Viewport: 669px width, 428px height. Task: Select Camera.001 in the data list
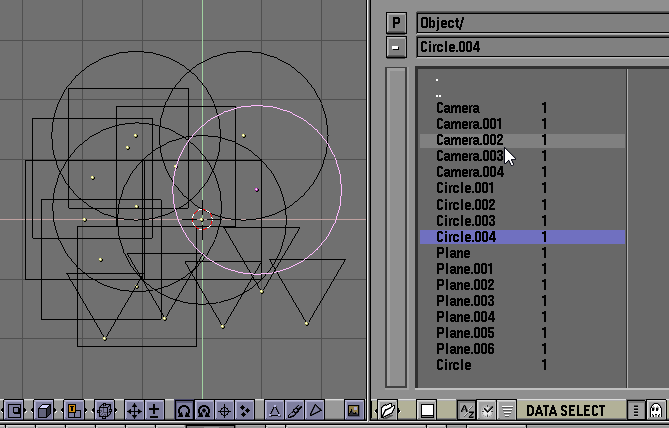coord(522,124)
